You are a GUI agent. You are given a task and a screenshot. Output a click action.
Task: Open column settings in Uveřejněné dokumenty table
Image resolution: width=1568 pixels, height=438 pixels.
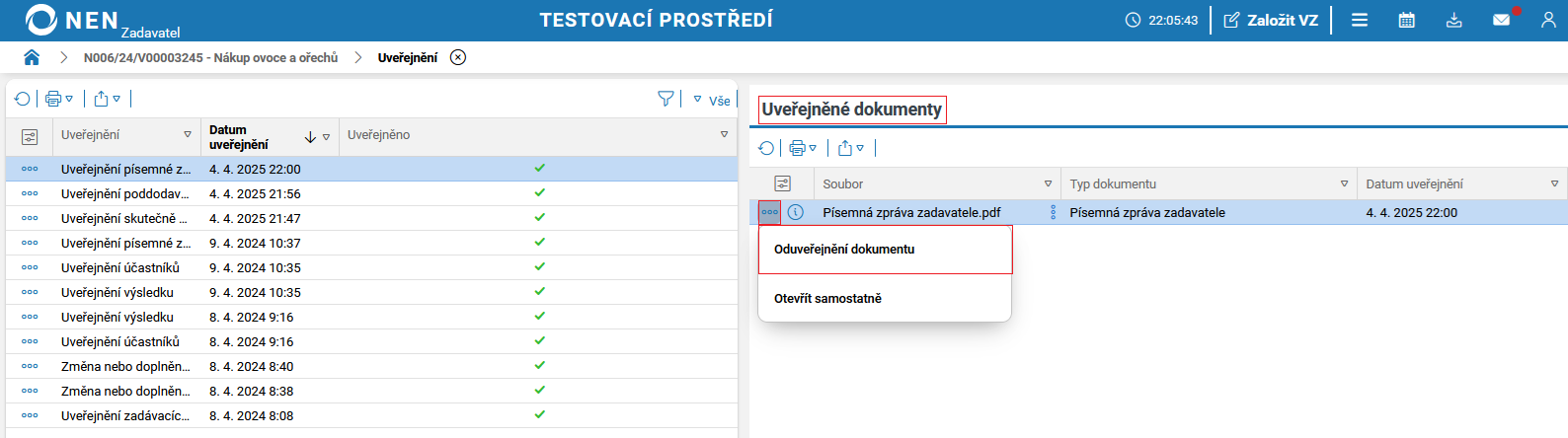coord(782,183)
